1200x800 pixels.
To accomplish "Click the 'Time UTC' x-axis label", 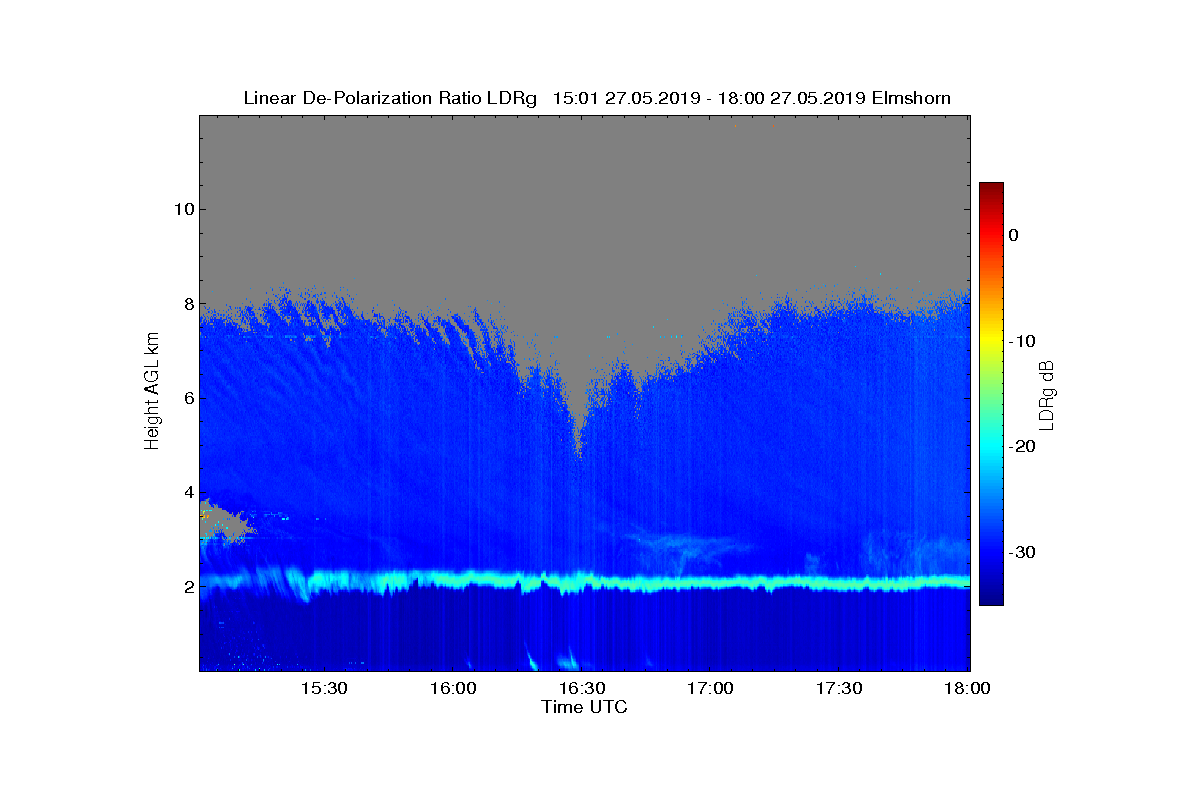I will [584, 707].
